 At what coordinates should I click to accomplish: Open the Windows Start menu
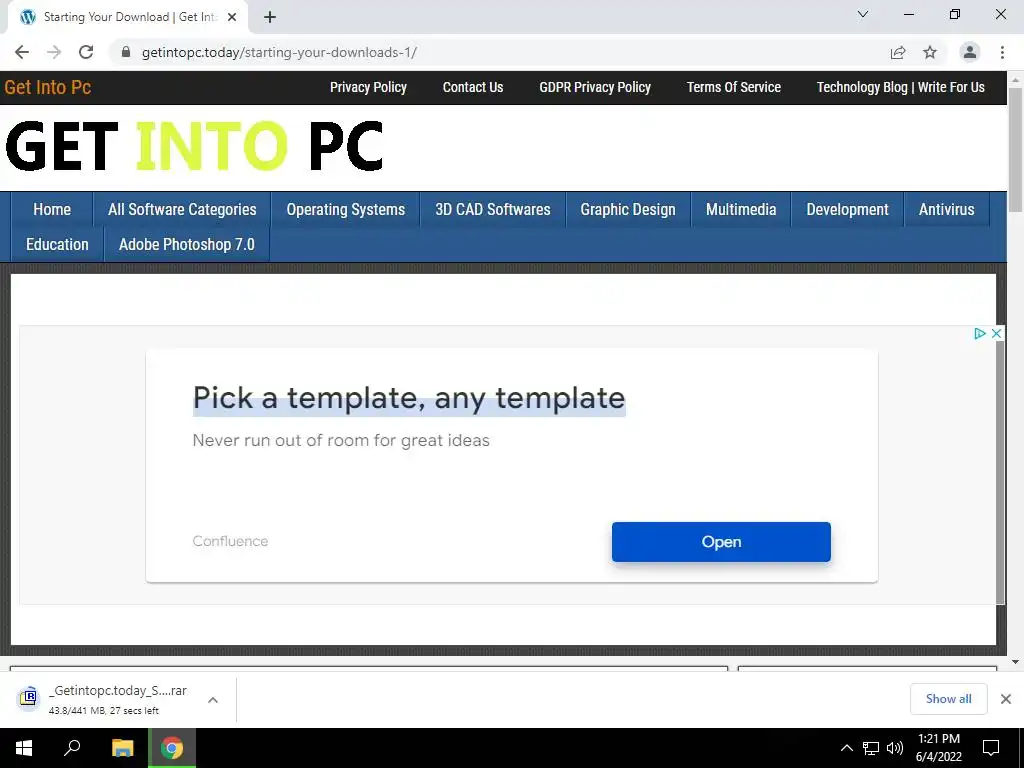[x=24, y=748]
